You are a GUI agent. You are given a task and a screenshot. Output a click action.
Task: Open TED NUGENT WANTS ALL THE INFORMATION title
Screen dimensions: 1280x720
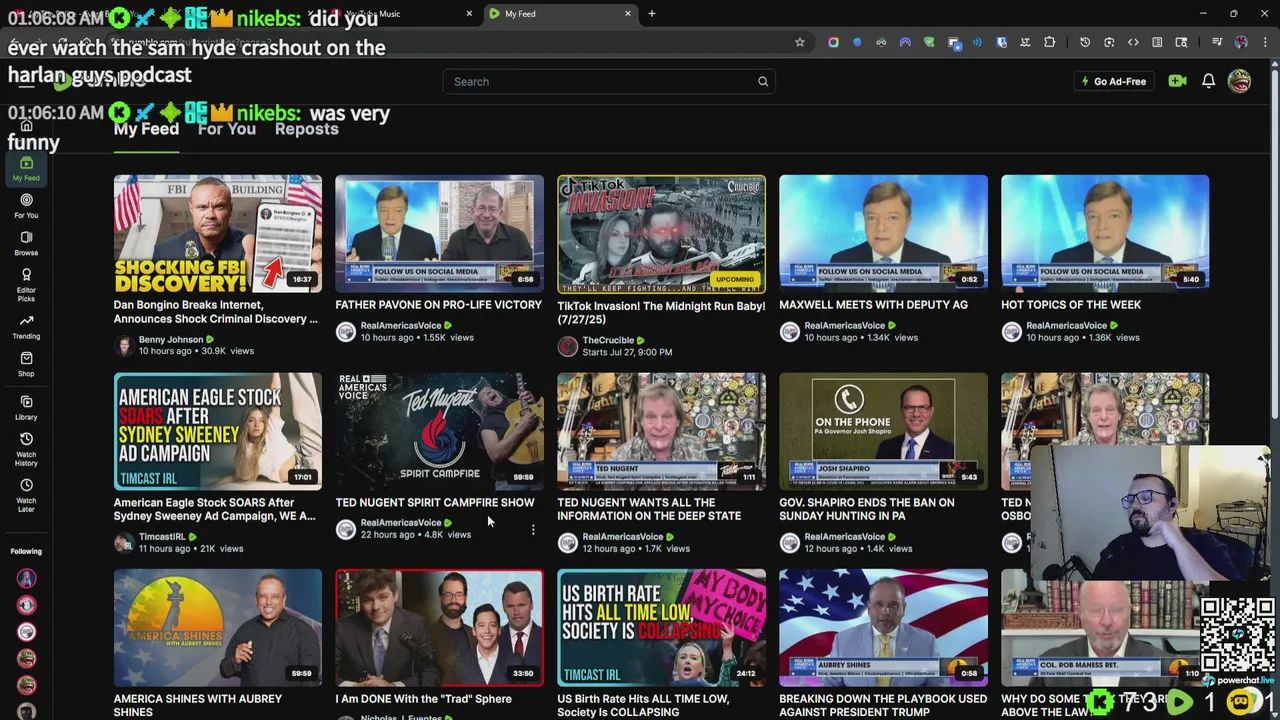(x=649, y=509)
